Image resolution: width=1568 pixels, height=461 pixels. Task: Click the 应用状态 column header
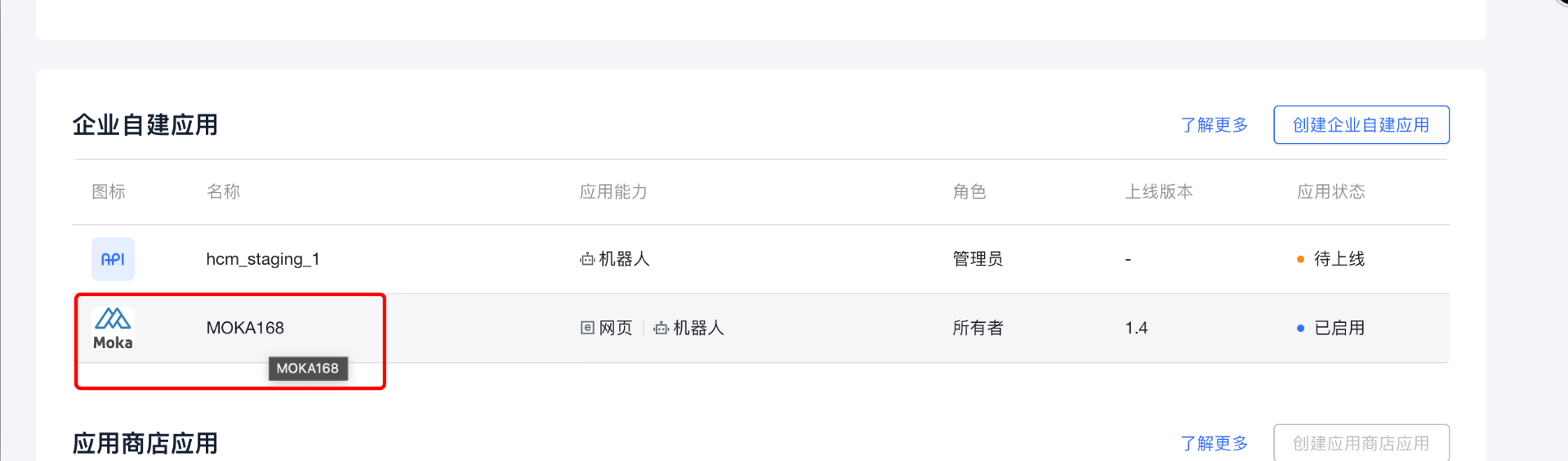(1330, 191)
